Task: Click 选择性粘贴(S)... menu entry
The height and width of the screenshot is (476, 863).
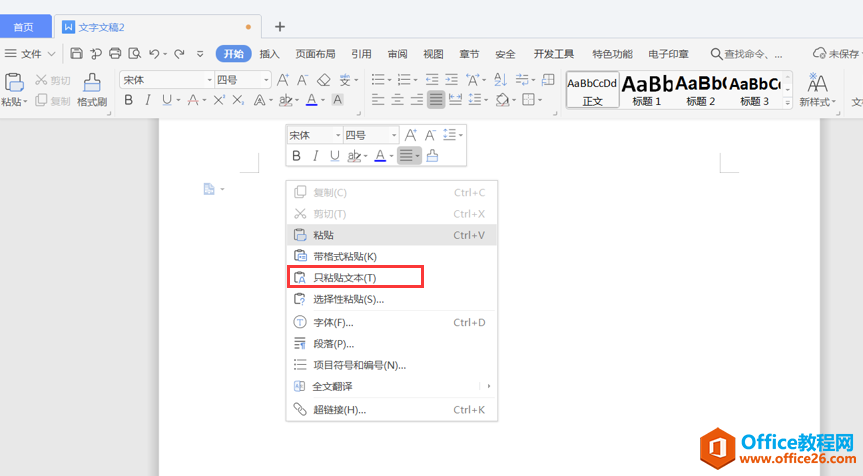Action: (x=348, y=299)
